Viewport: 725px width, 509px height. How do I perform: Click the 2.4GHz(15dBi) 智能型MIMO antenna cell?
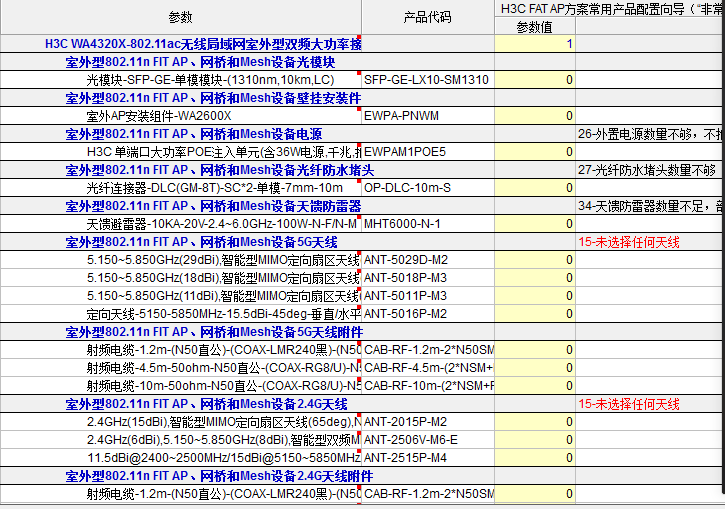[224, 423]
